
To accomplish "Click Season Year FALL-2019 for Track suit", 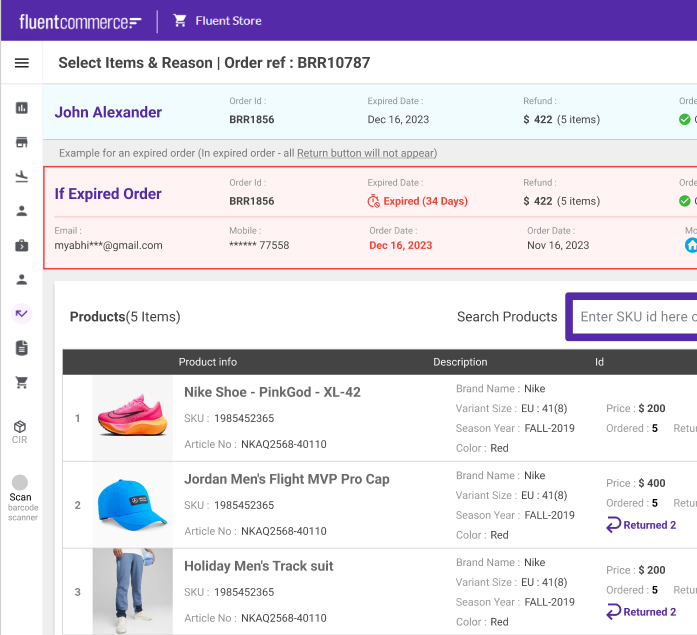I will point(515,602).
